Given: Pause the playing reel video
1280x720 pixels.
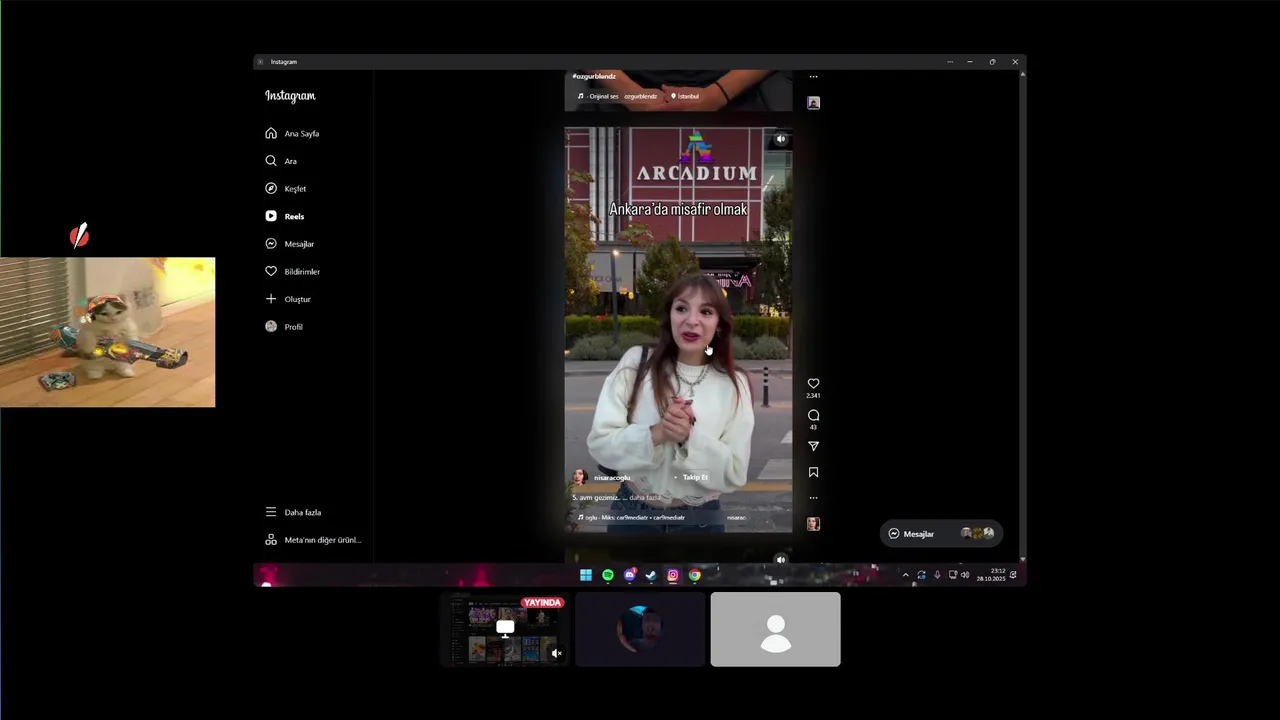Looking at the screenshot, I should tap(678, 330).
